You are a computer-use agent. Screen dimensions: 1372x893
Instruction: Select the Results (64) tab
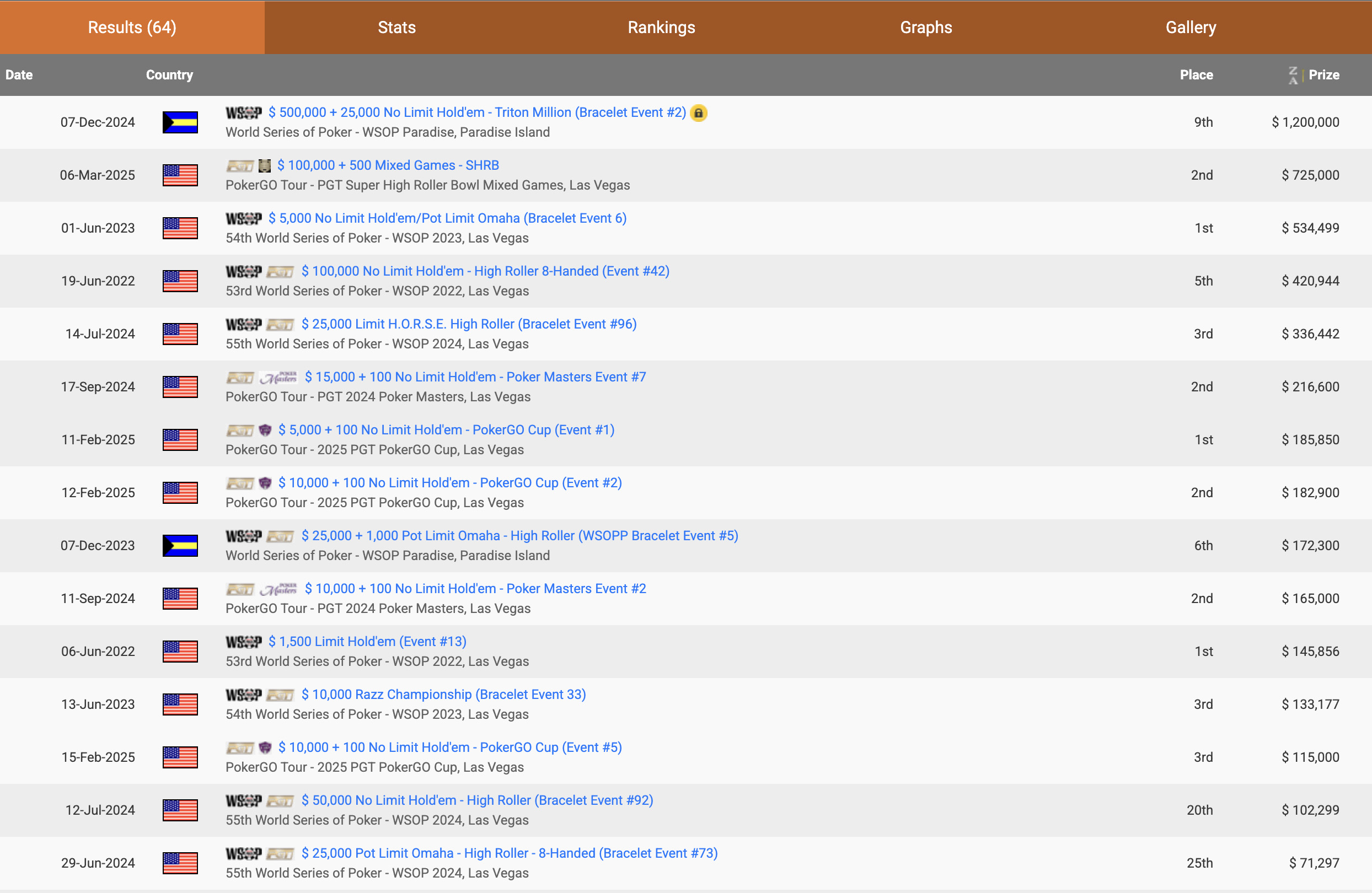click(x=132, y=27)
